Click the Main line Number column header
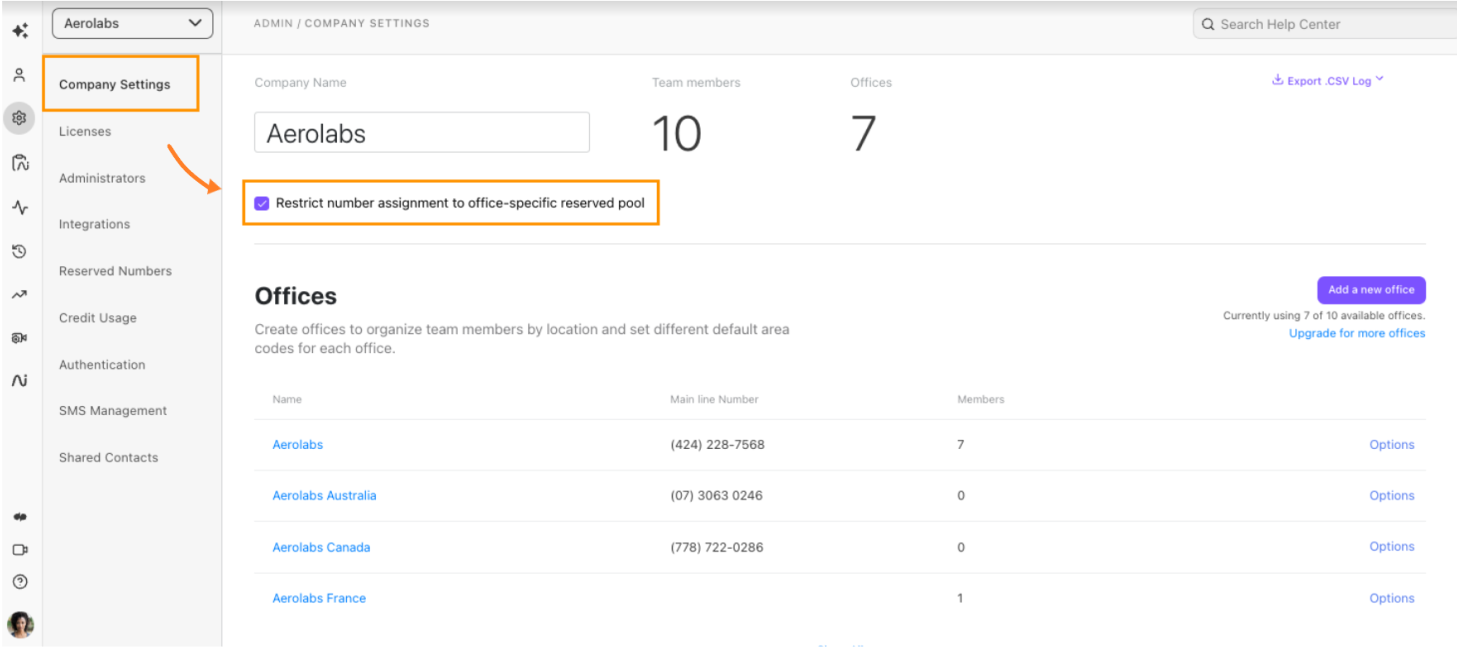The height and width of the screenshot is (648, 1457). (x=714, y=399)
